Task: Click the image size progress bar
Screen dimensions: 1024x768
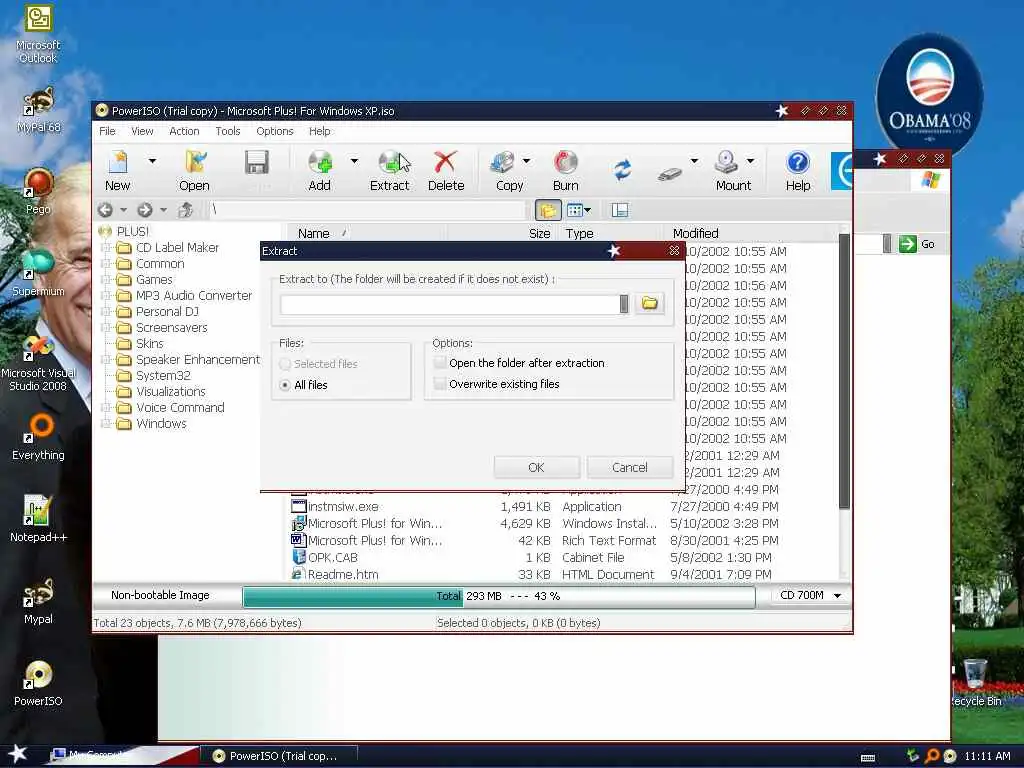Action: point(499,596)
